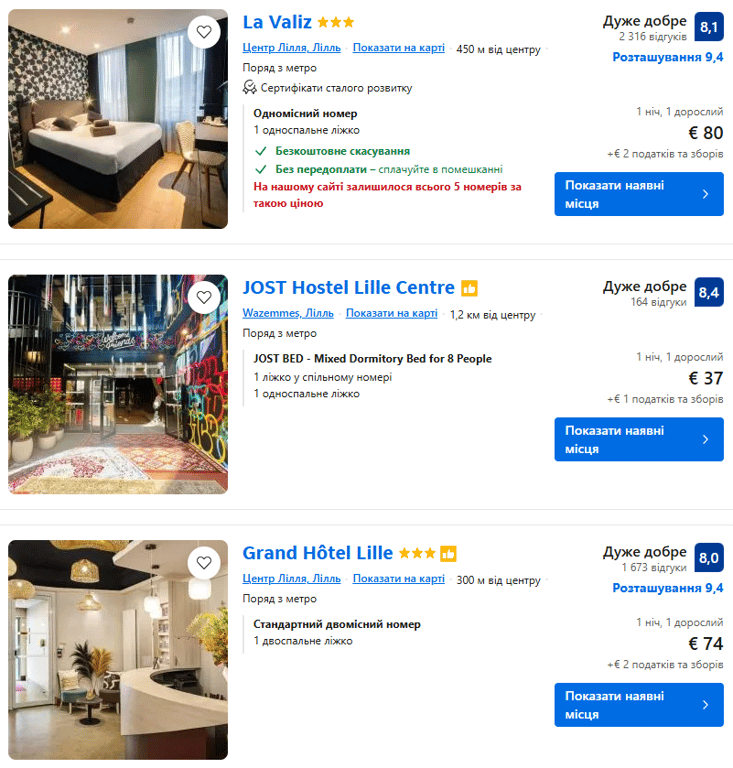Click the 8,0 review score badge
This screenshot has width=733, height=768.
[x=709, y=558]
